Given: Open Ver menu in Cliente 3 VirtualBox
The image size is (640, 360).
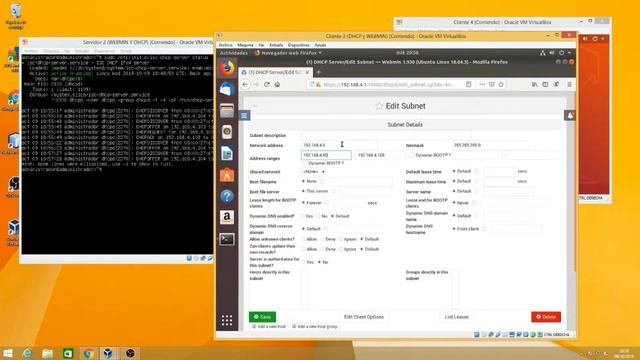Looking at the screenshot, I should 261,45.
